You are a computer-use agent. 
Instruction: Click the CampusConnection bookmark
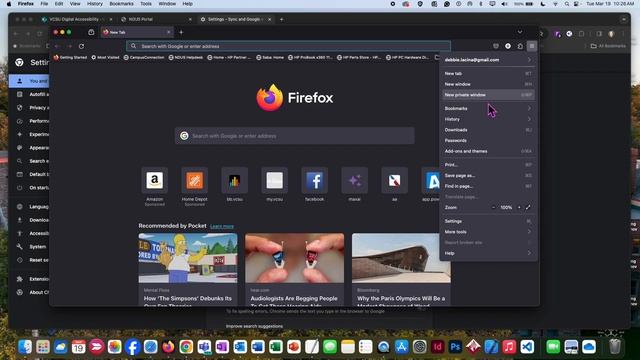click(x=144, y=58)
